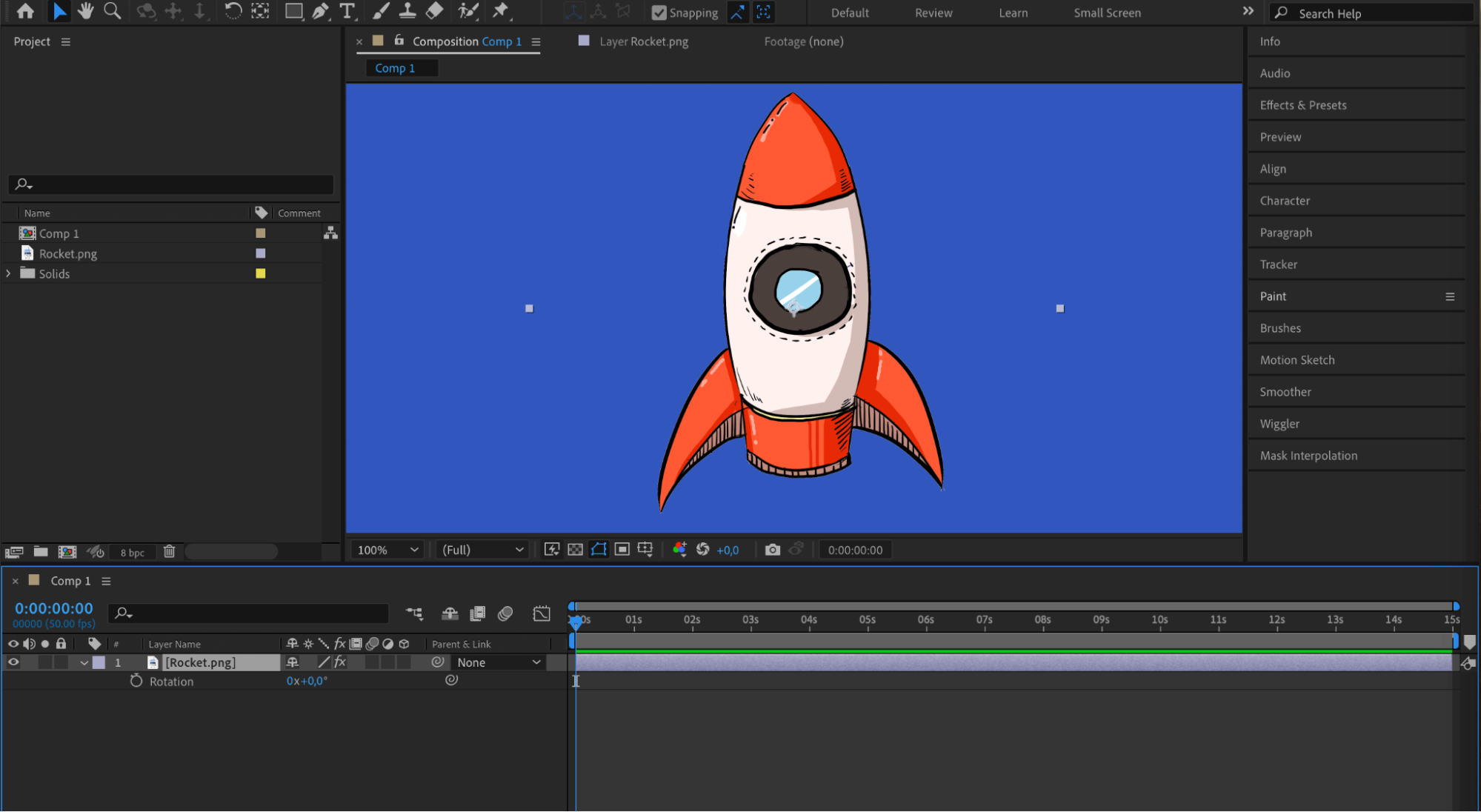The height and width of the screenshot is (812, 1481).
Task: Click the Rotation stopwatch icon
Action: pyautogui.click(x=136, y=681)
